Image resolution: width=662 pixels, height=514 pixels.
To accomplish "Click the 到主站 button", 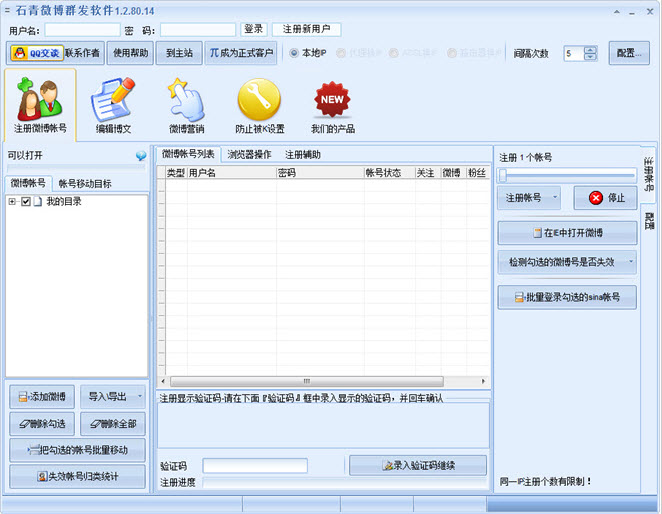I will click(x=179, y=53).
